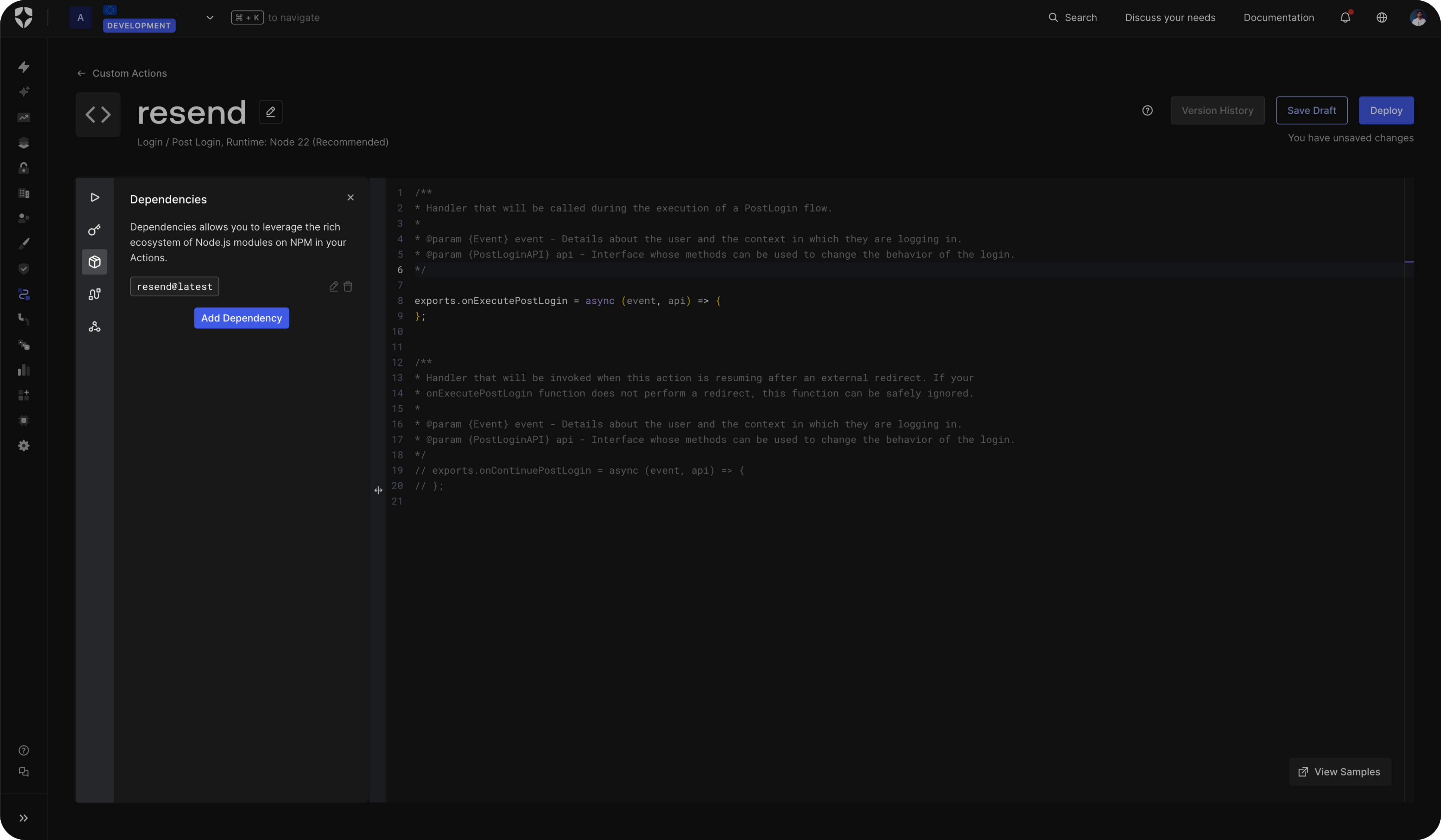Open the Secrets key panel
The image size is (1441, 840).
coord(94,230)
